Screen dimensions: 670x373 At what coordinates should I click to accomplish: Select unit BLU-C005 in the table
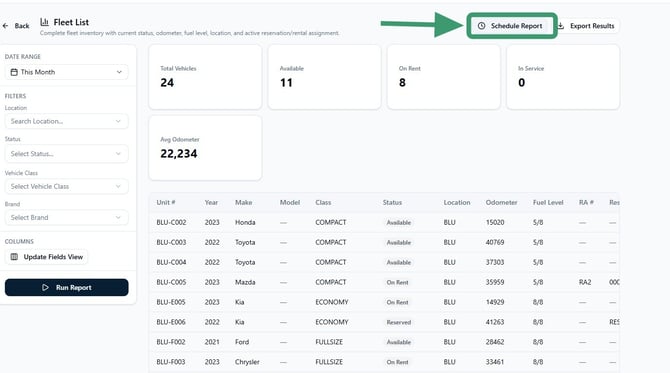pos(171,282)
